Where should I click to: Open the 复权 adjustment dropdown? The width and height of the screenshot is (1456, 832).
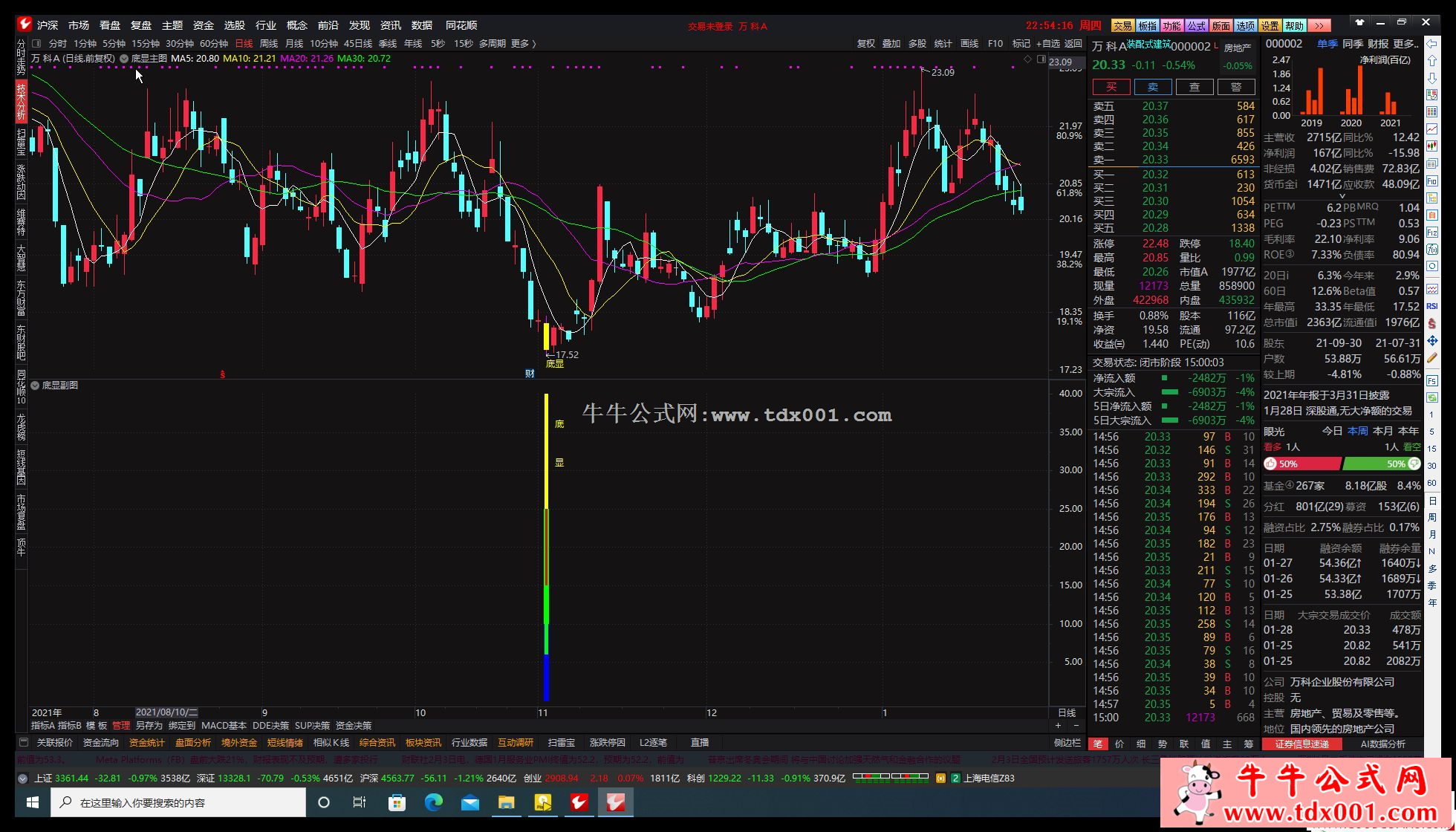click(866, 44)
